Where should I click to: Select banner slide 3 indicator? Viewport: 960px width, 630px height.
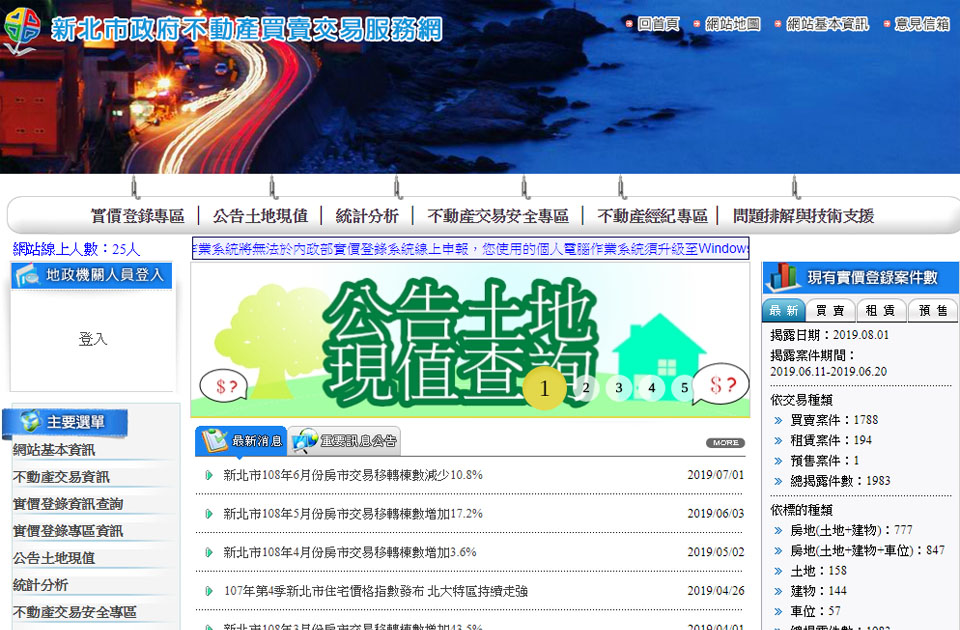click(619, 388)
